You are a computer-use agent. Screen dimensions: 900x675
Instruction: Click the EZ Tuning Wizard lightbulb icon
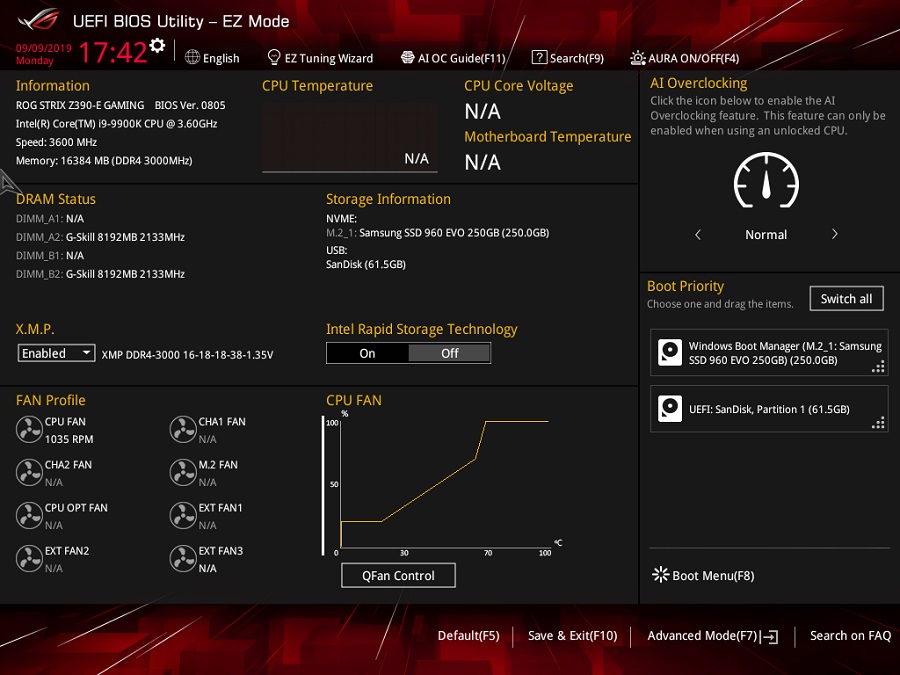pos(274,57)
